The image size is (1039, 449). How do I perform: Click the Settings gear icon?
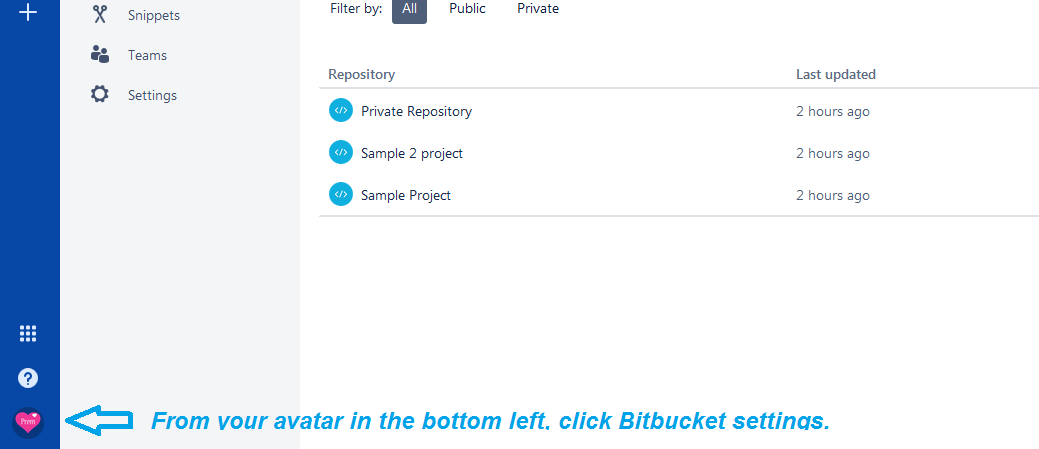[x=99, y=95]
